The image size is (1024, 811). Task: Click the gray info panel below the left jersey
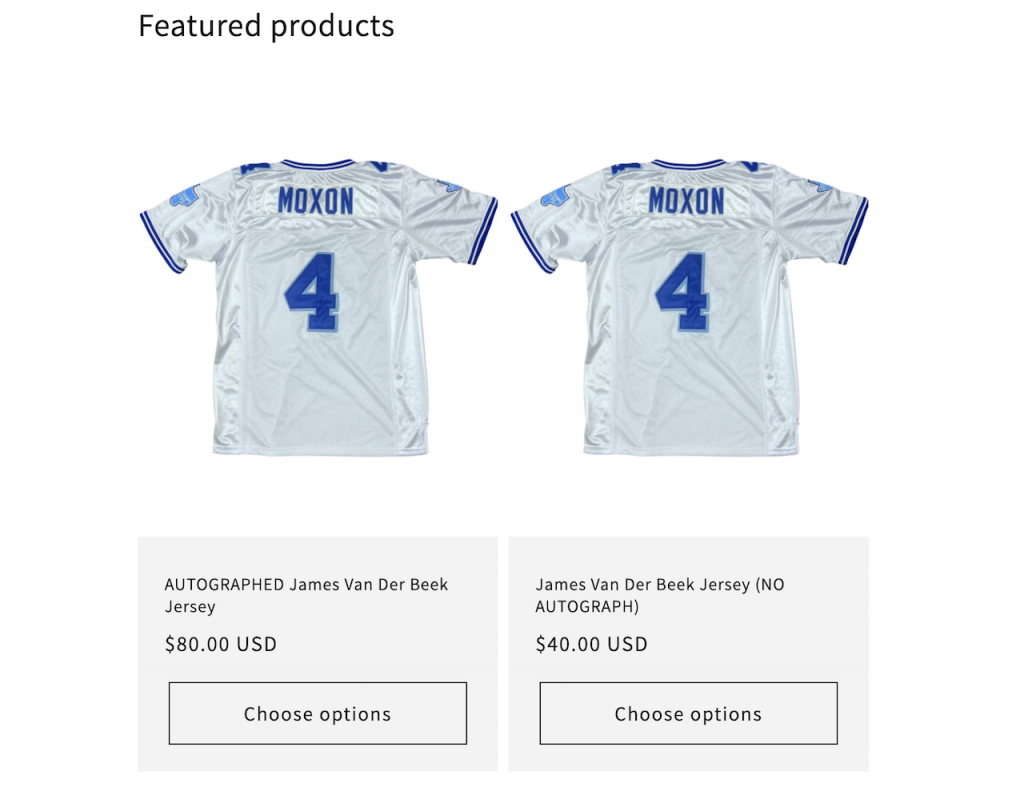[x=317, y=650]
